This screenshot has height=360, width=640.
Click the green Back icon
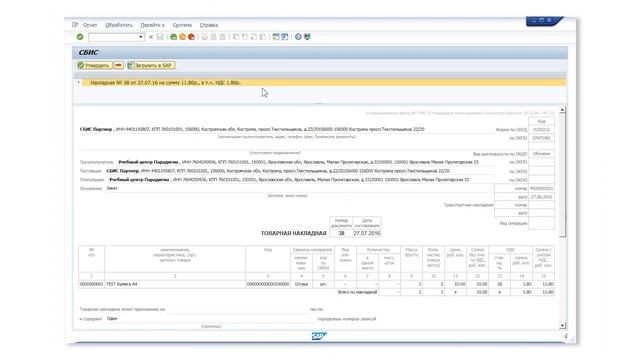click(x=173, y=37)
